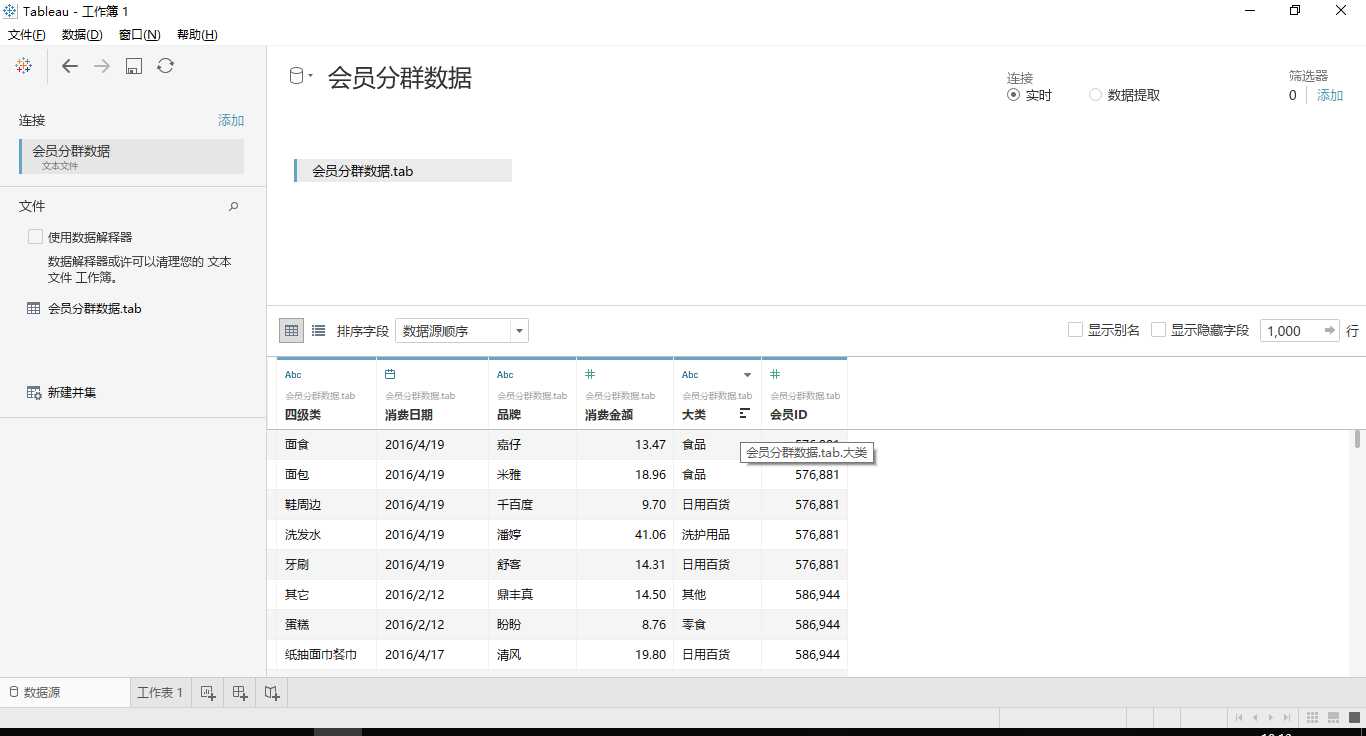Viewport: 1366px width, 736px height.
Task: Click the refresh data source icon
Action: click(x=166, y=66)
